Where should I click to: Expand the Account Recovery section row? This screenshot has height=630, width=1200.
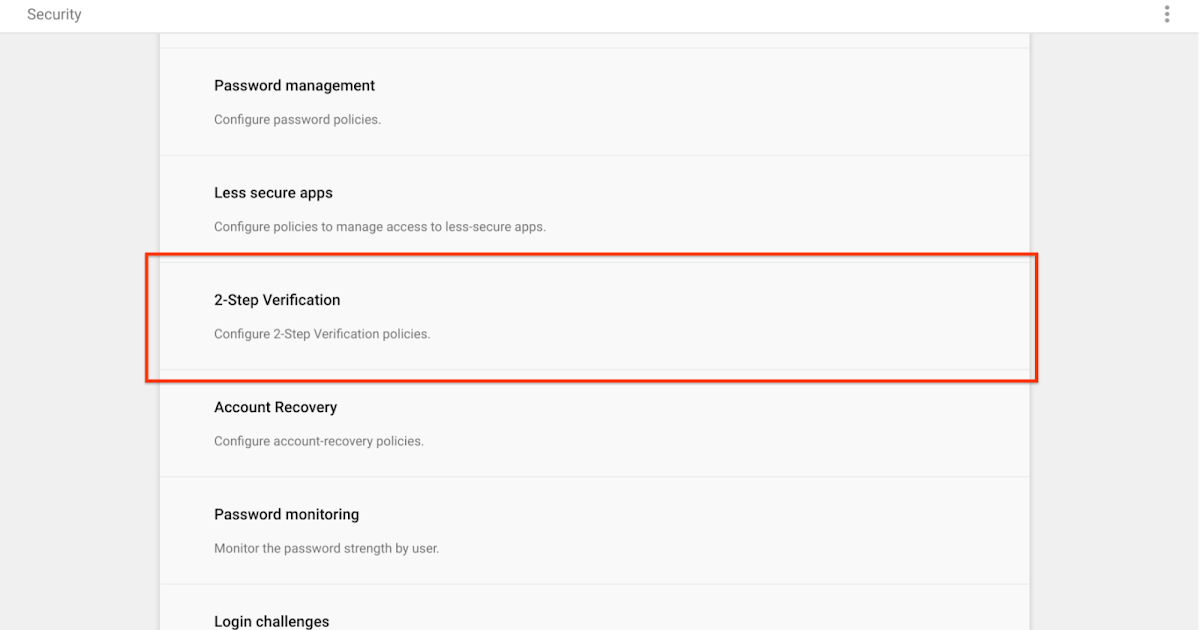click(700, 423)
